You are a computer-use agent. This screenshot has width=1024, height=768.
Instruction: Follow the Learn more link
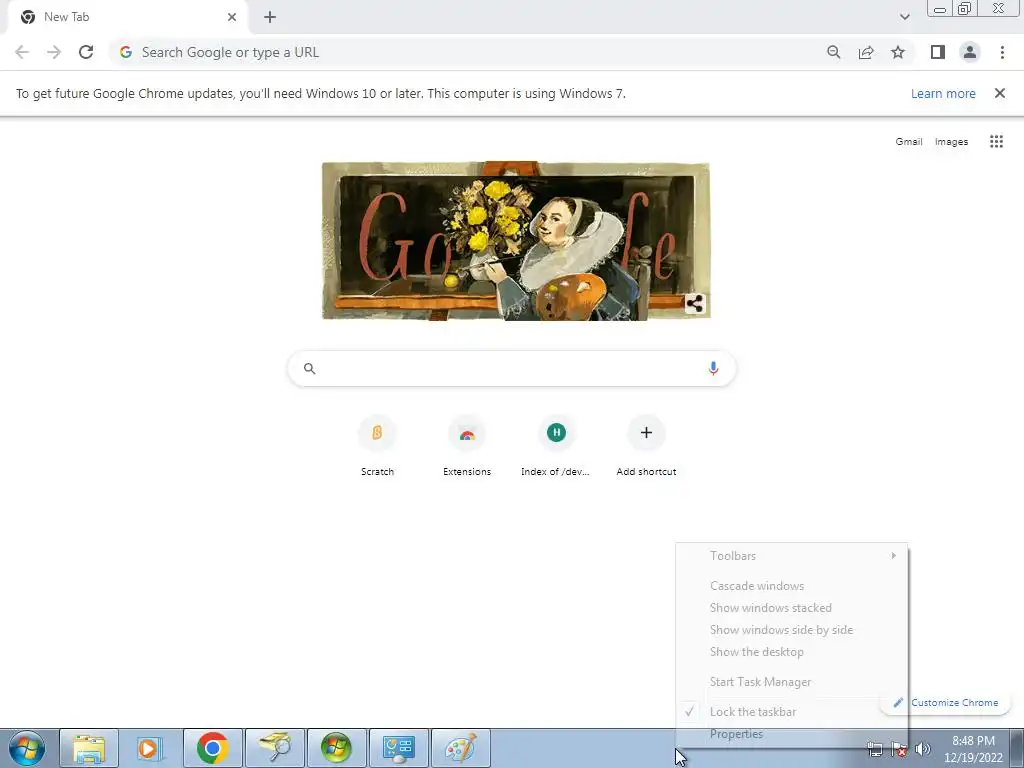coord(943,93)
